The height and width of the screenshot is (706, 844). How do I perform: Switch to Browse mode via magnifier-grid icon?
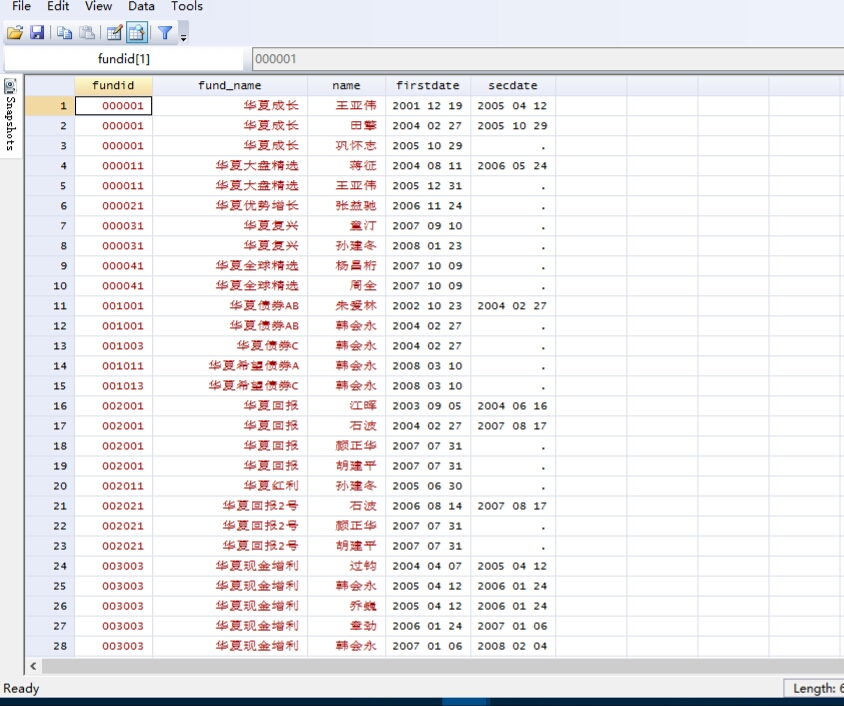pos(137,33)
